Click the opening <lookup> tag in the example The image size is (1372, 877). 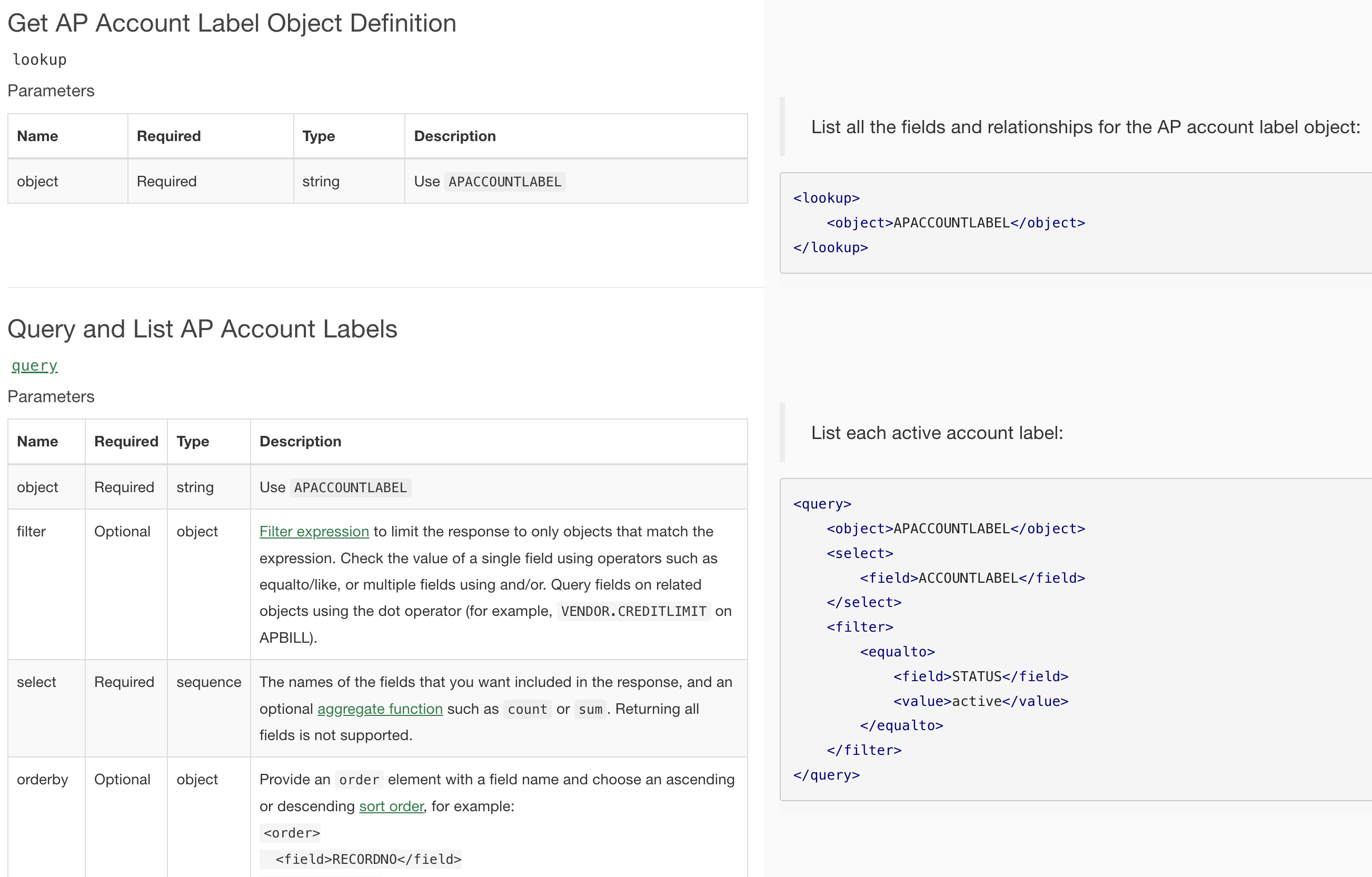(x=826, y=198)
